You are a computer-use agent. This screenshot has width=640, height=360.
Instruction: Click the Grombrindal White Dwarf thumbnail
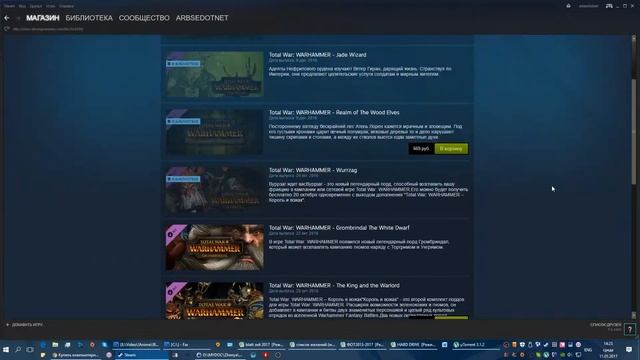click(x=215, y=247)
